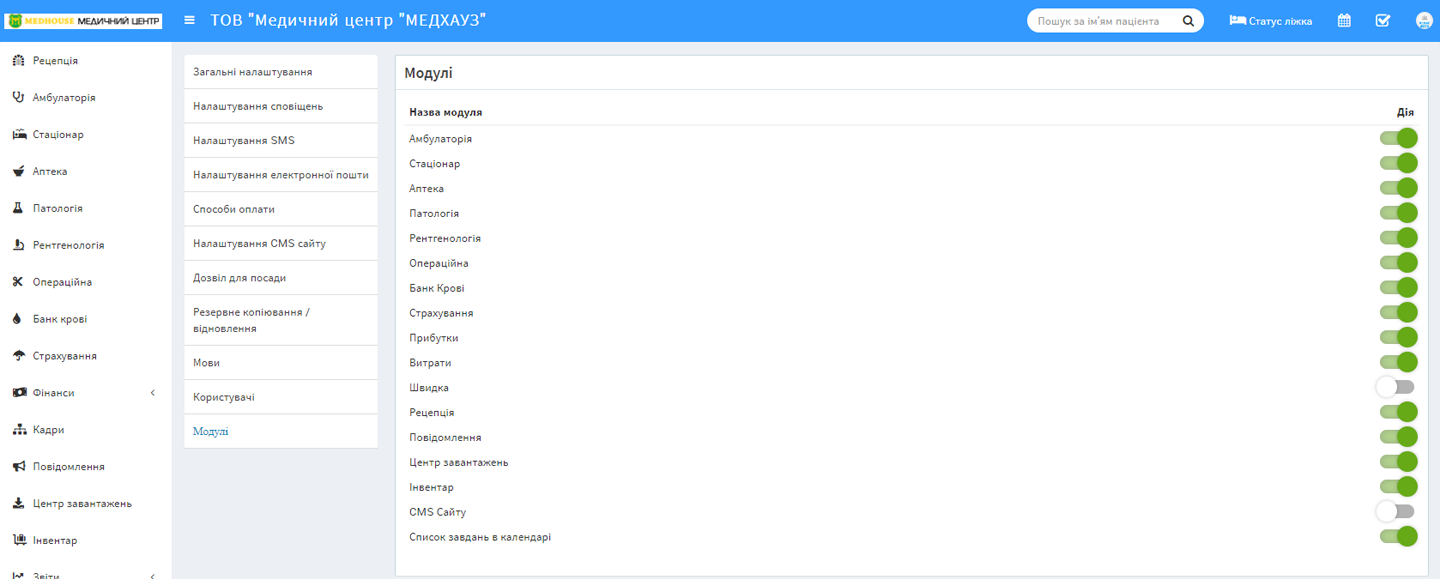Click the Статус ліжка header link
The width and height of the screenshot is (1440, 579).
coord(1271,21)
